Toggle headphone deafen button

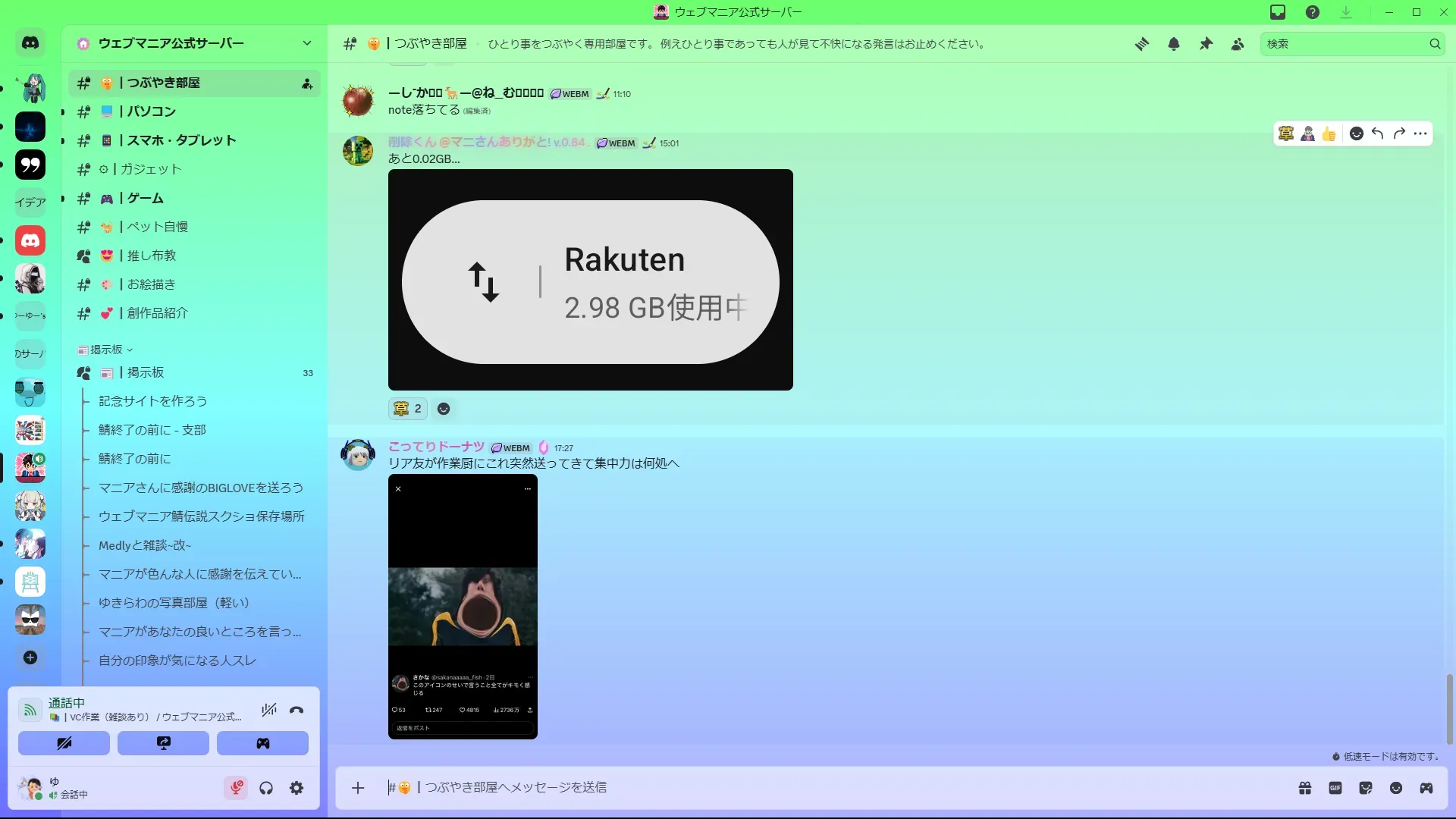click(266, 788)
